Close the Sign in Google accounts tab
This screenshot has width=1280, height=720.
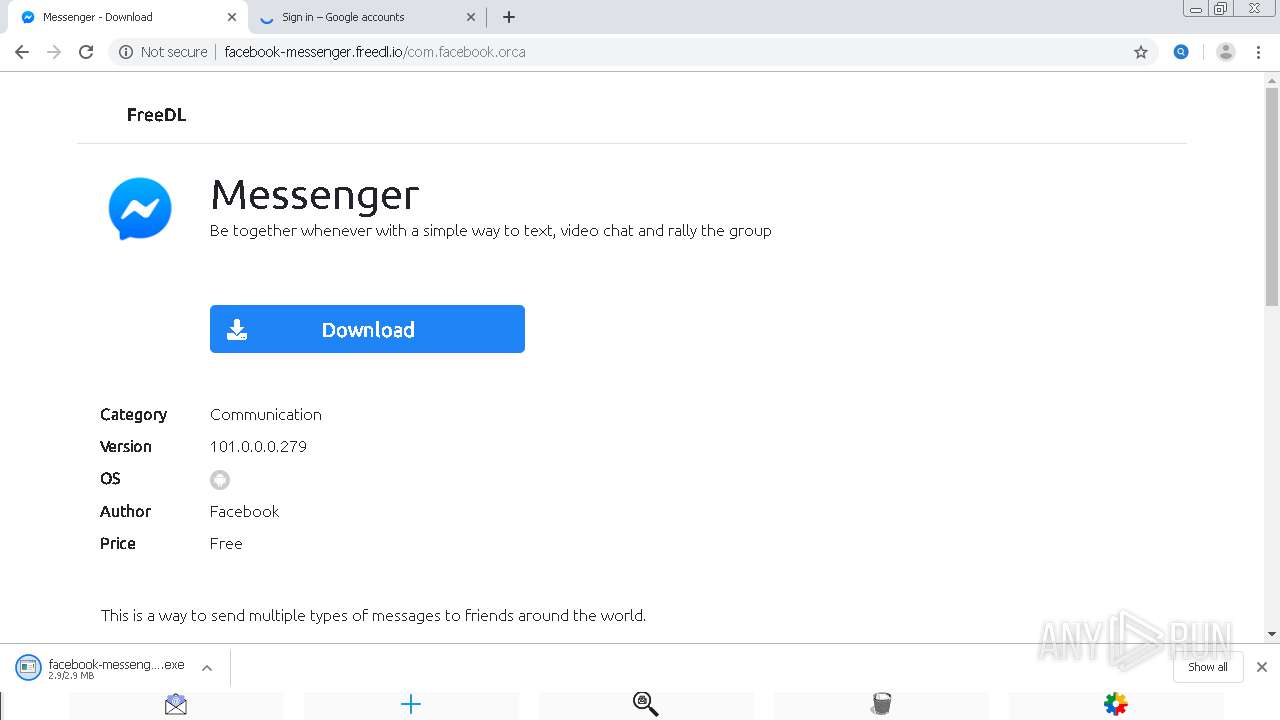click(471, 17)
